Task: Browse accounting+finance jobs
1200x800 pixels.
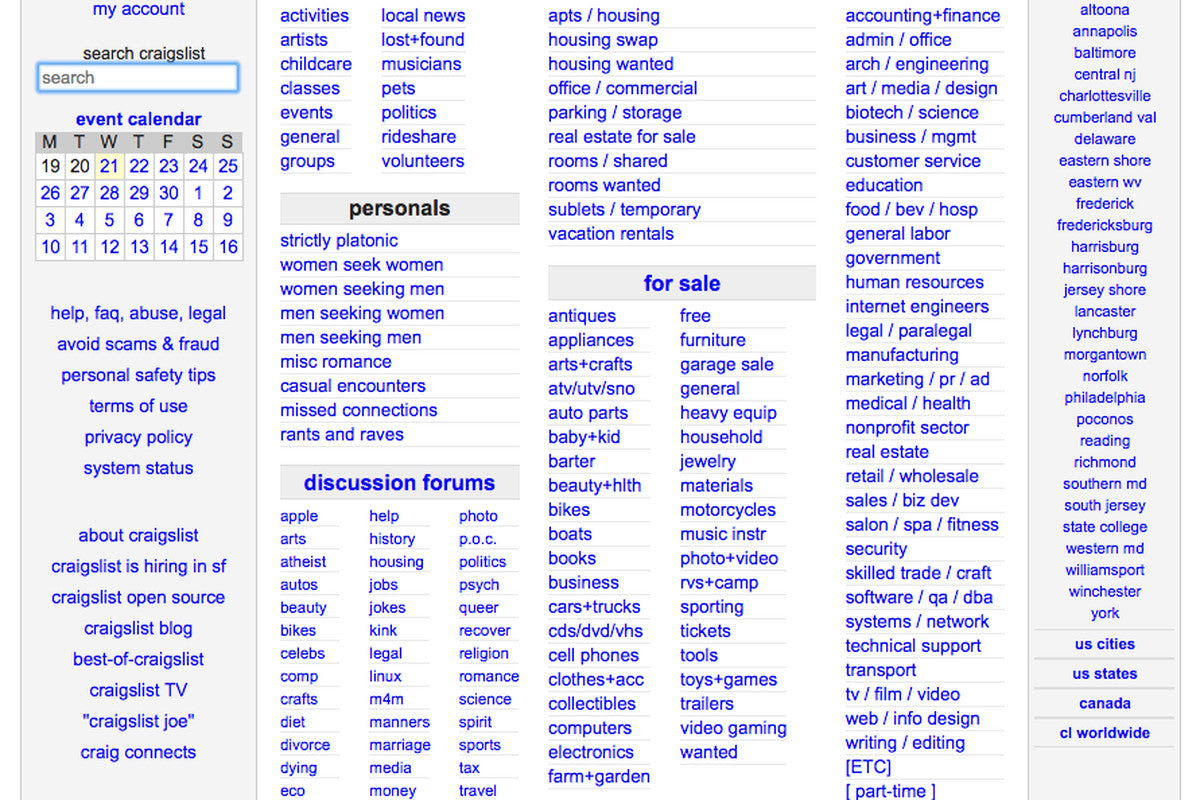Action: (x=922, y=16)
